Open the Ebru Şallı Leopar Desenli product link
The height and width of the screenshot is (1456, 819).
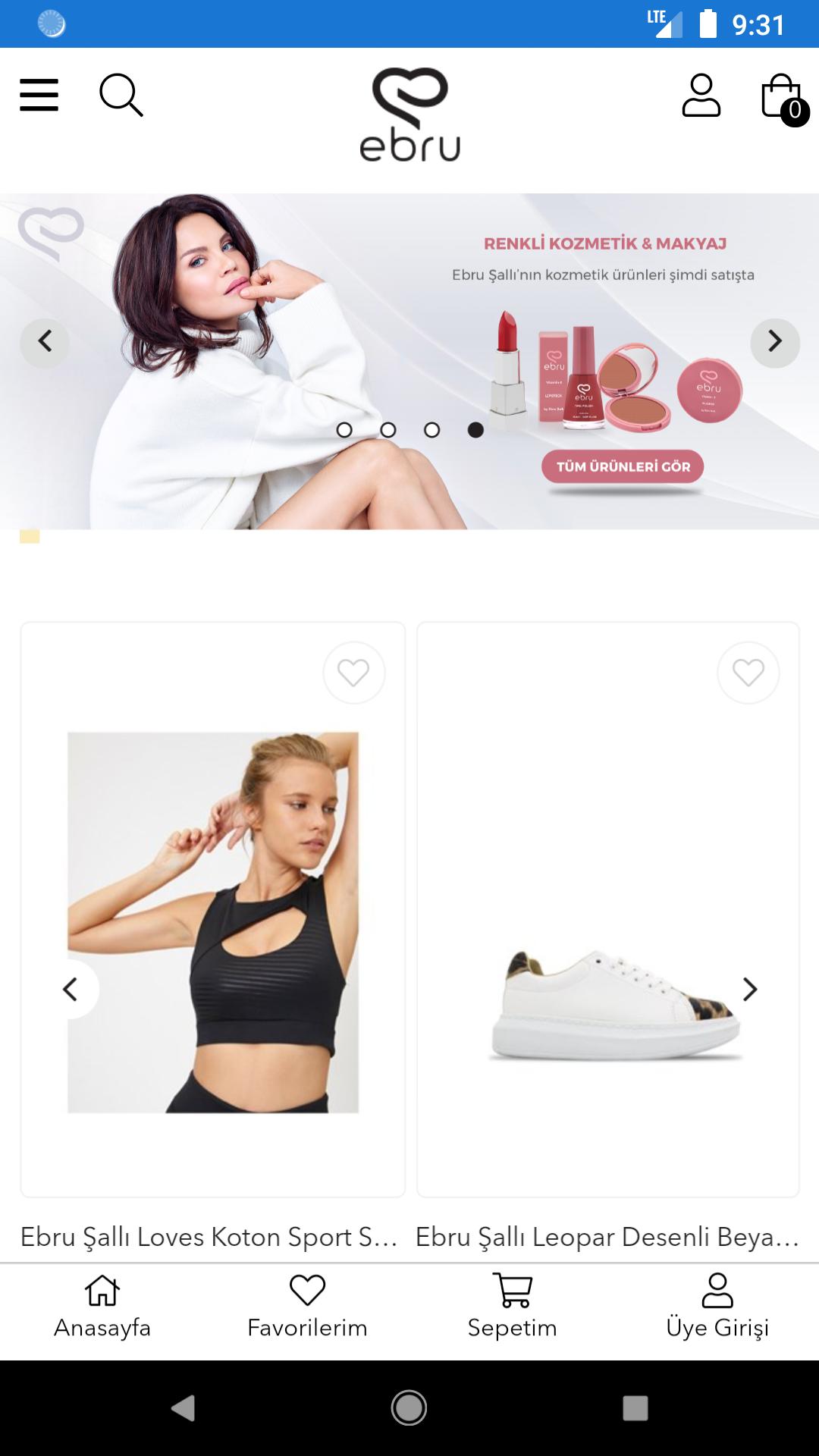coord(607,1237)
